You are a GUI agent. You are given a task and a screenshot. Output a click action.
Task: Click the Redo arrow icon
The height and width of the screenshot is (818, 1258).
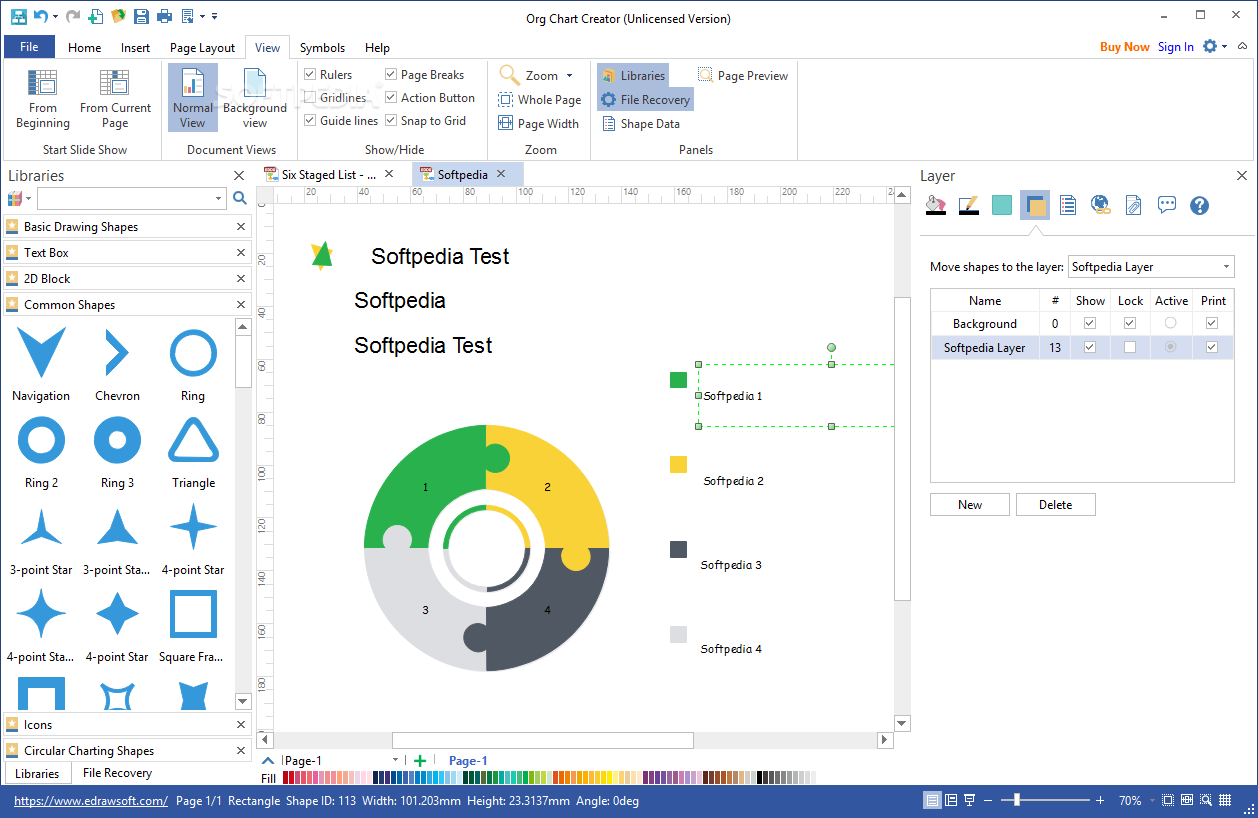(72, 16)
